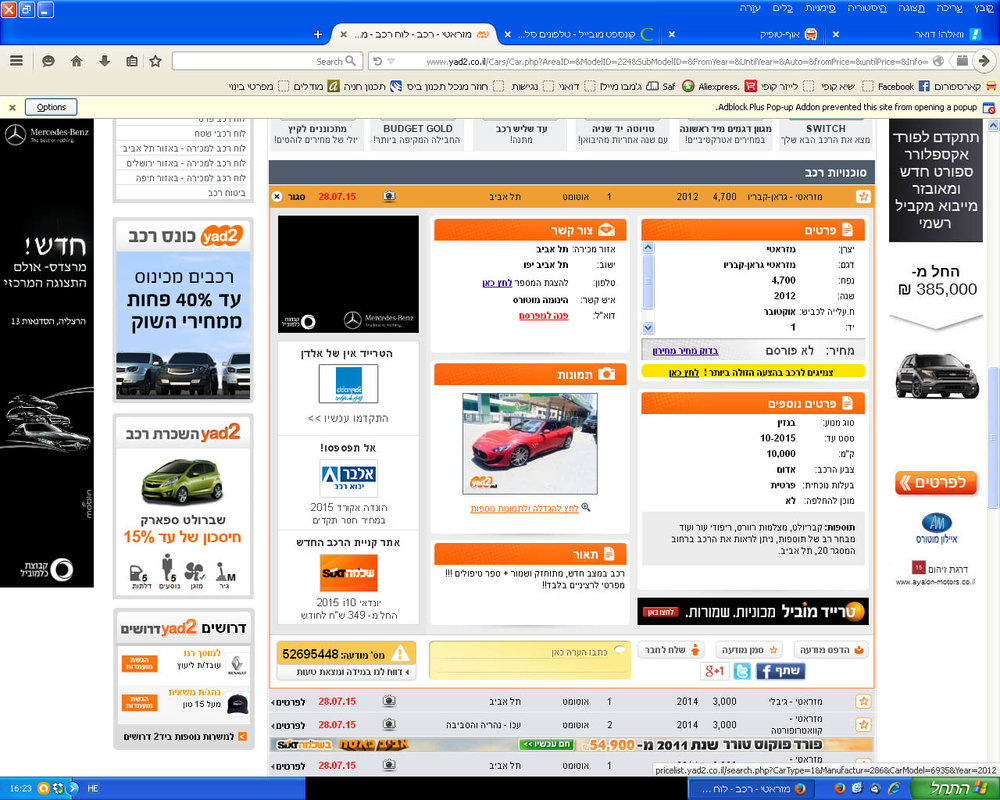Click the שלח לחבר button
Image resolution: width=1000 pixels, height=800 pixels.
[672, 650]
